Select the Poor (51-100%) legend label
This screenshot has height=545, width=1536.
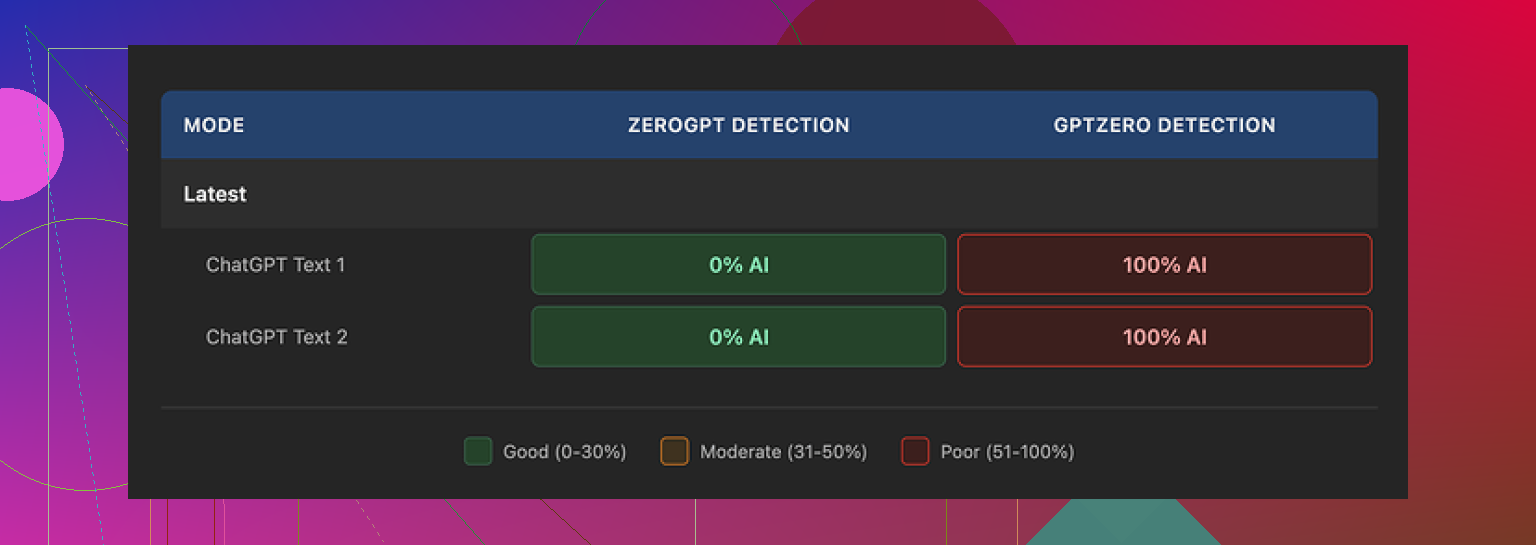(x=1007, y=452)
